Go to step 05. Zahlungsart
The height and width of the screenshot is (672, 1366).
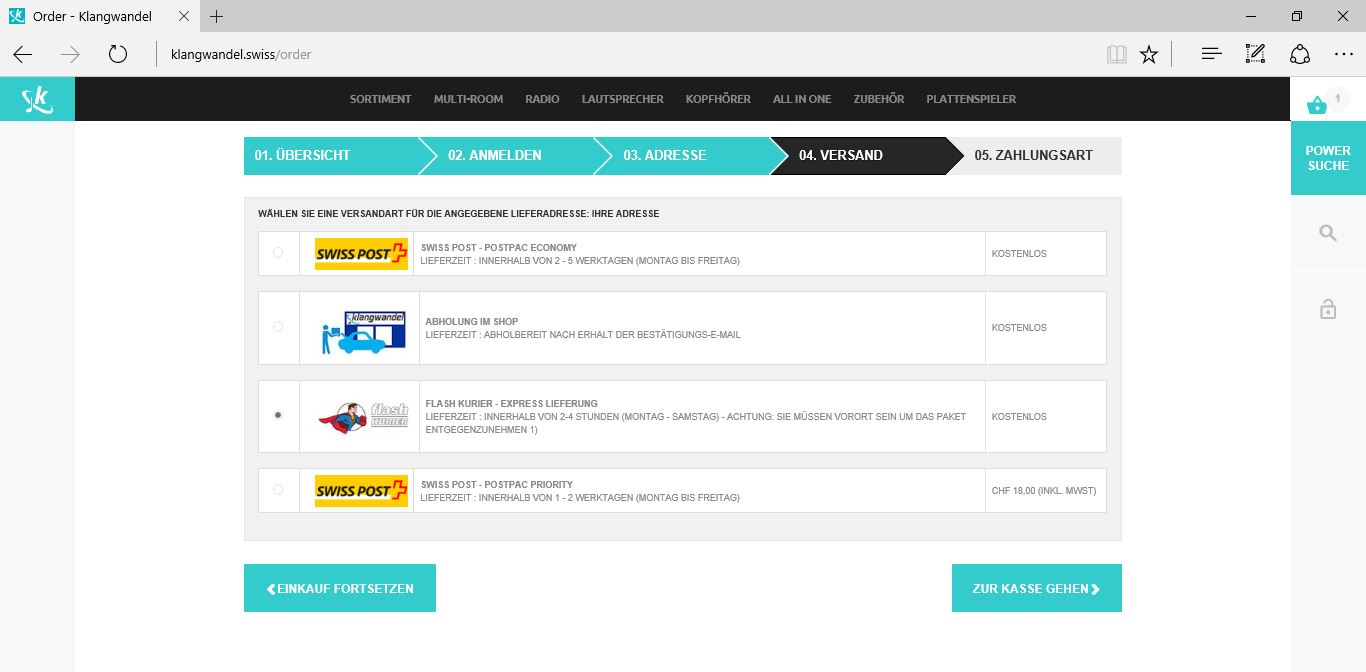pos(1034,155)
